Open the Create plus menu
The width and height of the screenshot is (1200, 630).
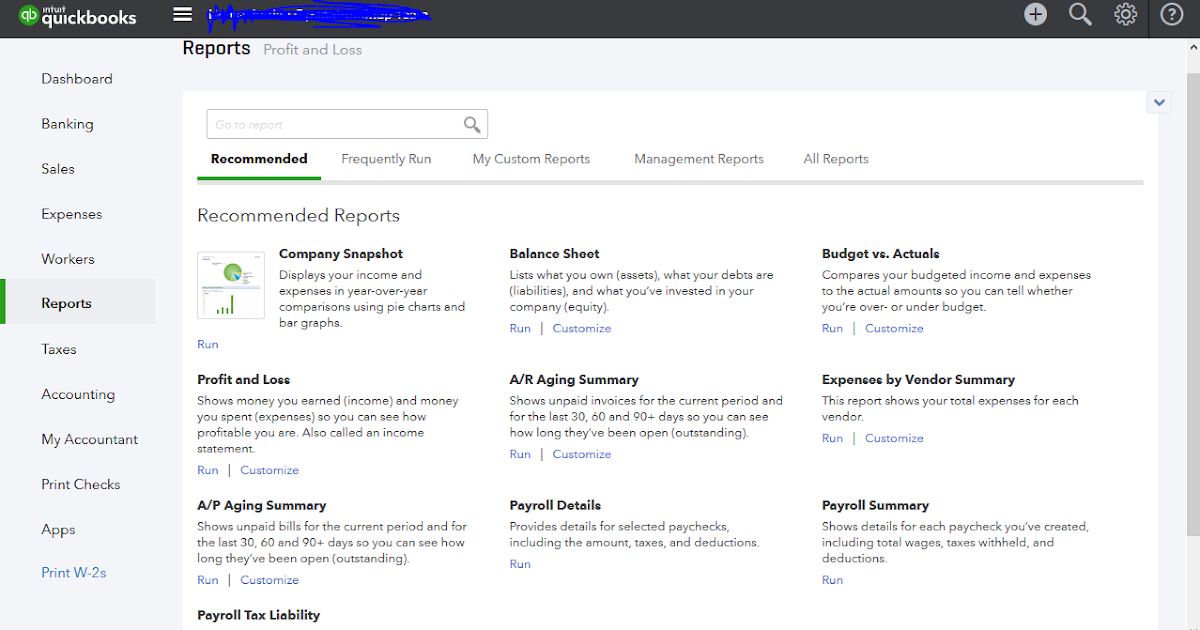point(1035,14)
